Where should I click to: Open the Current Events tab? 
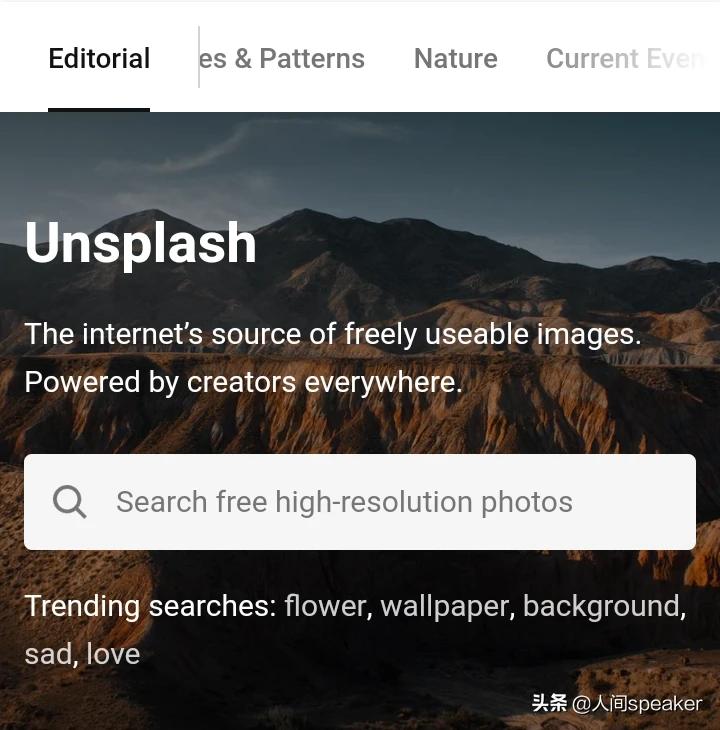pos(625,59)
